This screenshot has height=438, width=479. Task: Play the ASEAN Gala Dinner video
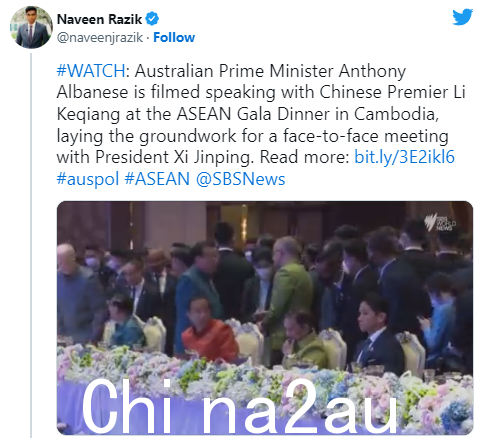pyautogui.click(x=265, y=318)
